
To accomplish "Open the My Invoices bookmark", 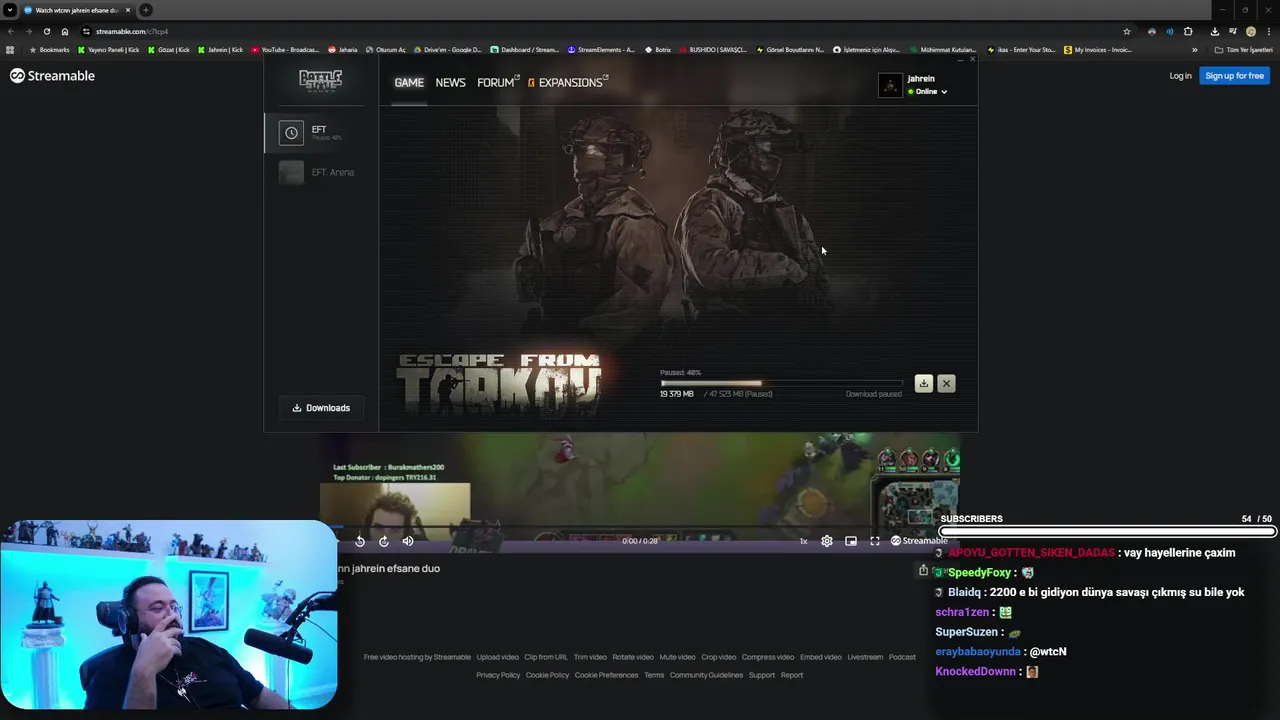I will 1098,50.
